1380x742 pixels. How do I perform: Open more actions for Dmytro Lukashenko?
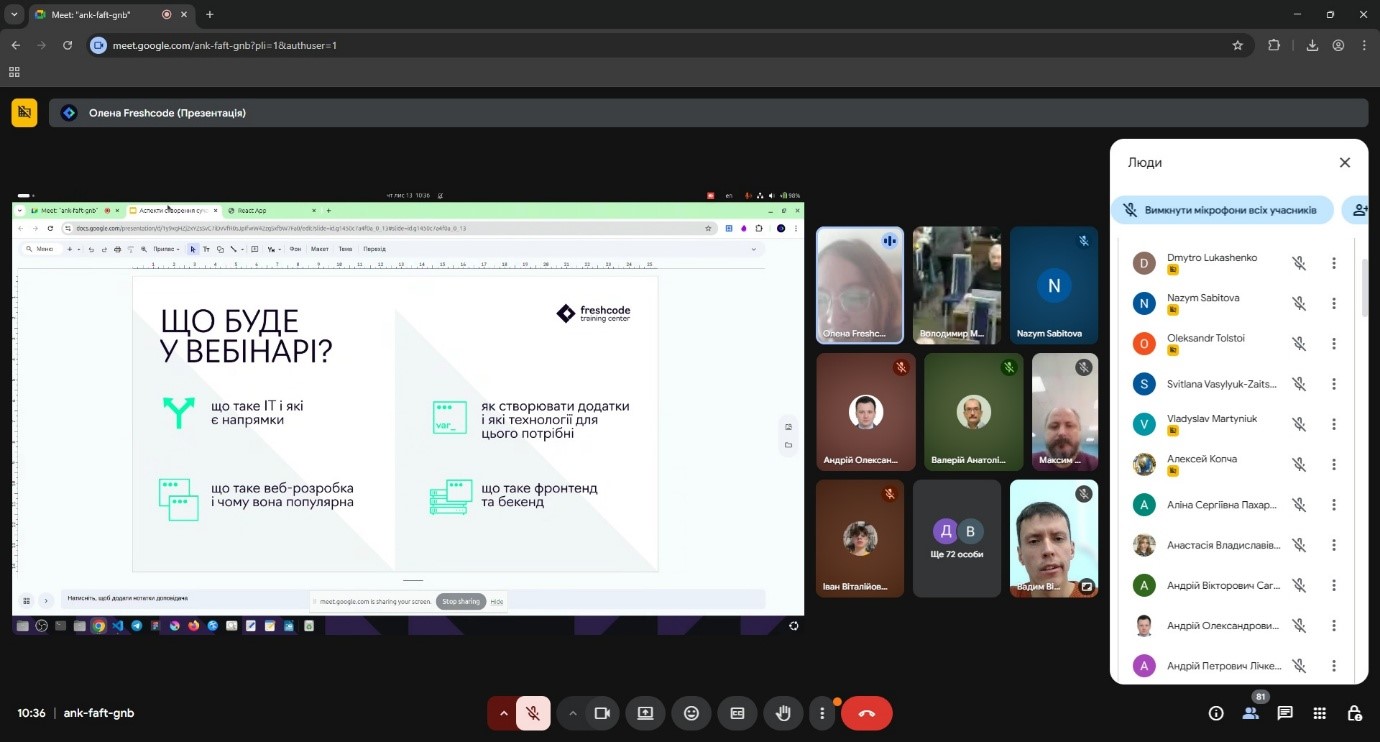click(1334, 263)
